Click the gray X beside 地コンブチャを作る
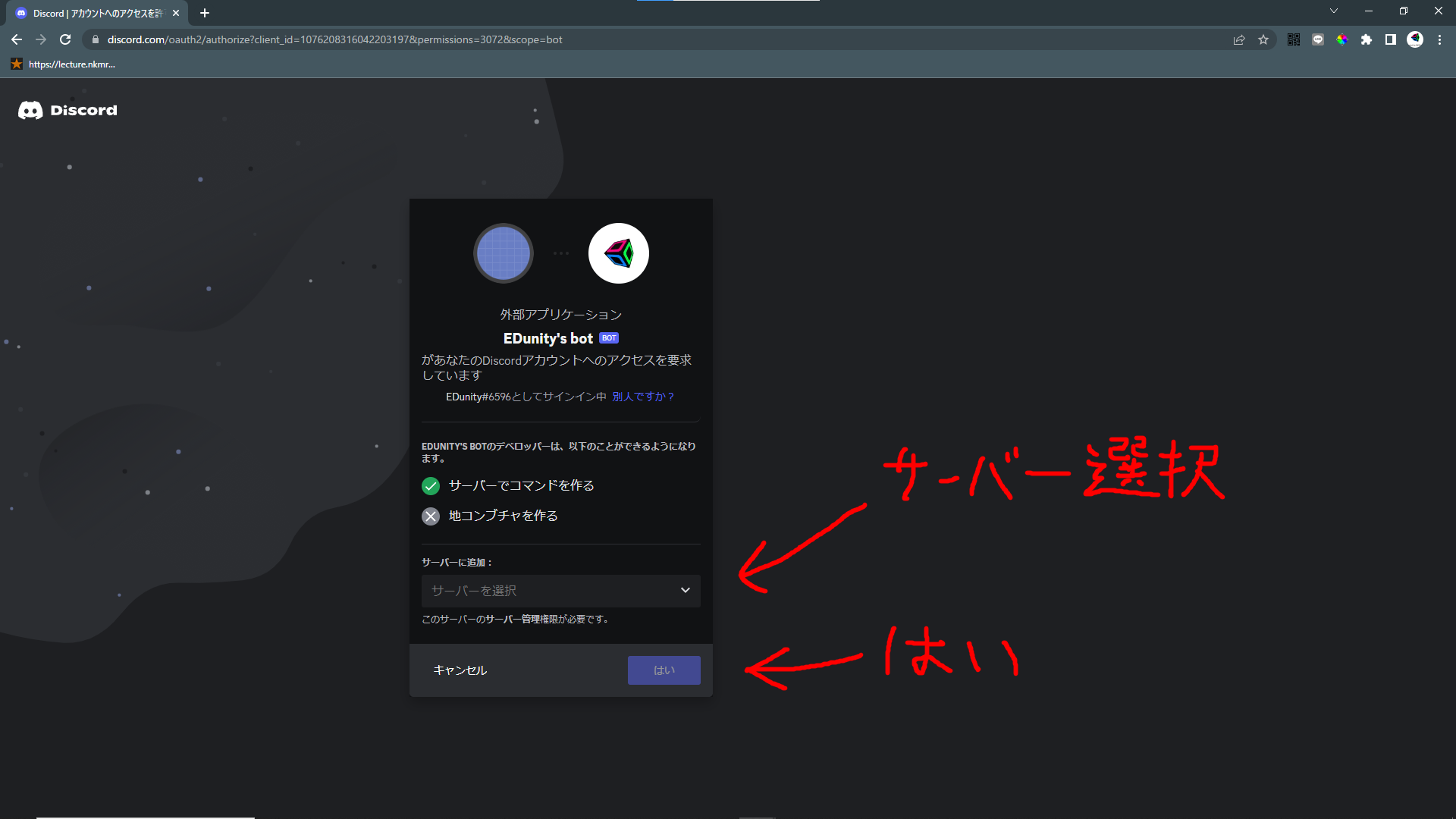The image size is (1456, 819). (431, 516)
